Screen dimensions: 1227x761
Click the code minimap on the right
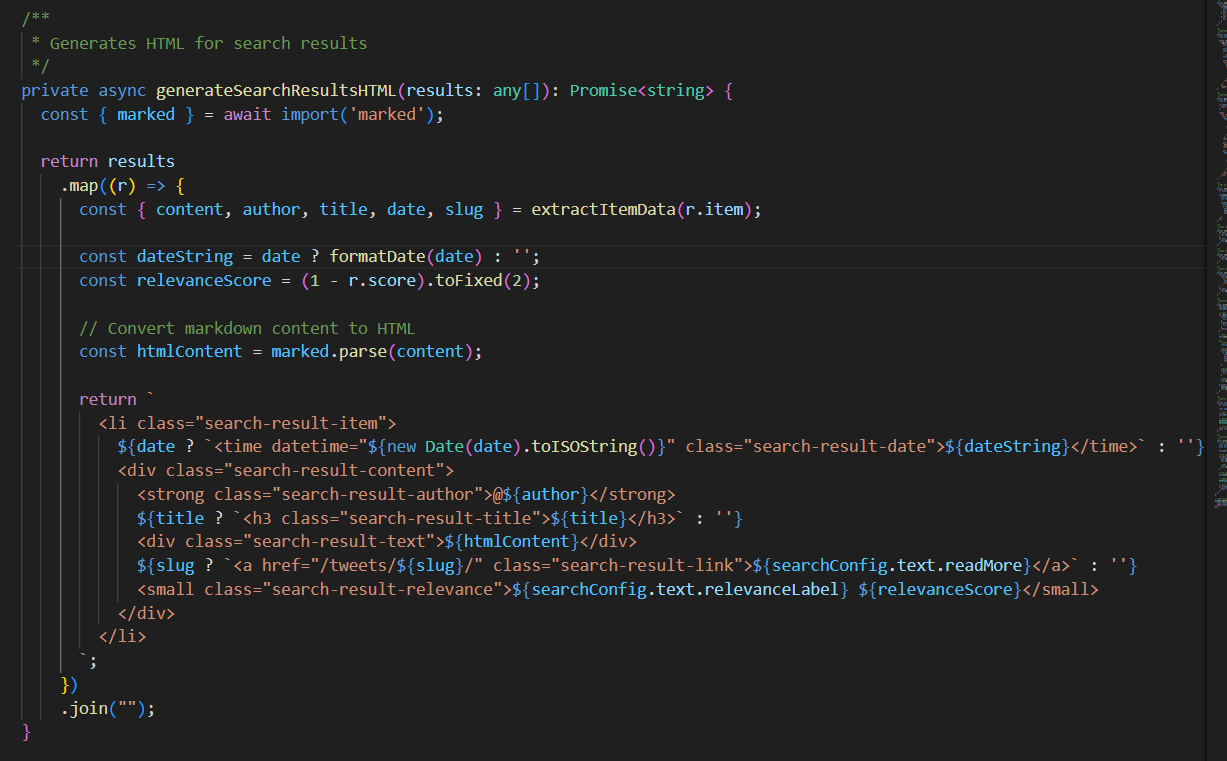click(1220, 250)
